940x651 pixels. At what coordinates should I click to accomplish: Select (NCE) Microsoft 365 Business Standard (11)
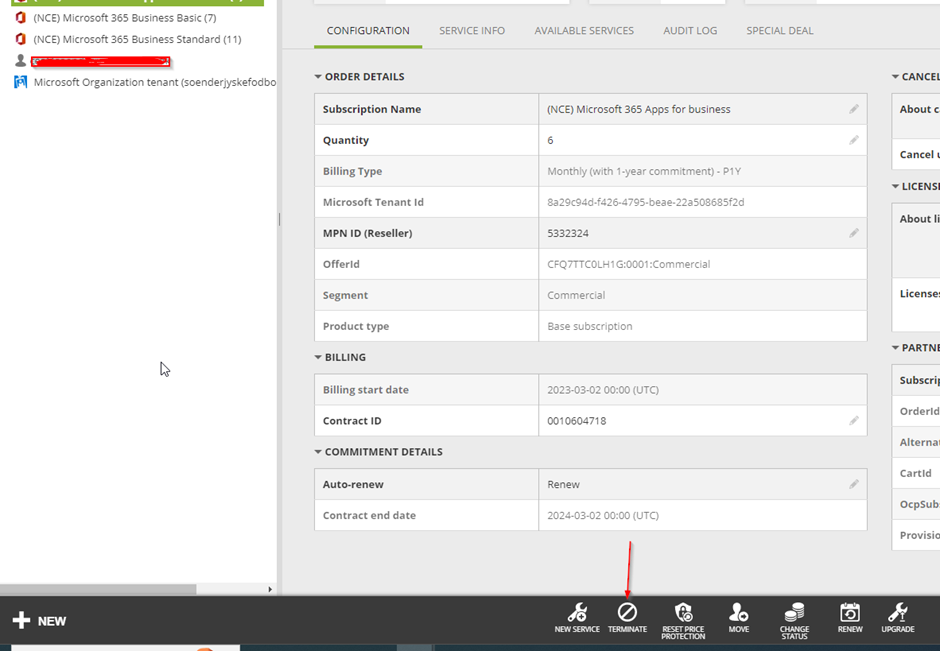click(x=137, y=39)
